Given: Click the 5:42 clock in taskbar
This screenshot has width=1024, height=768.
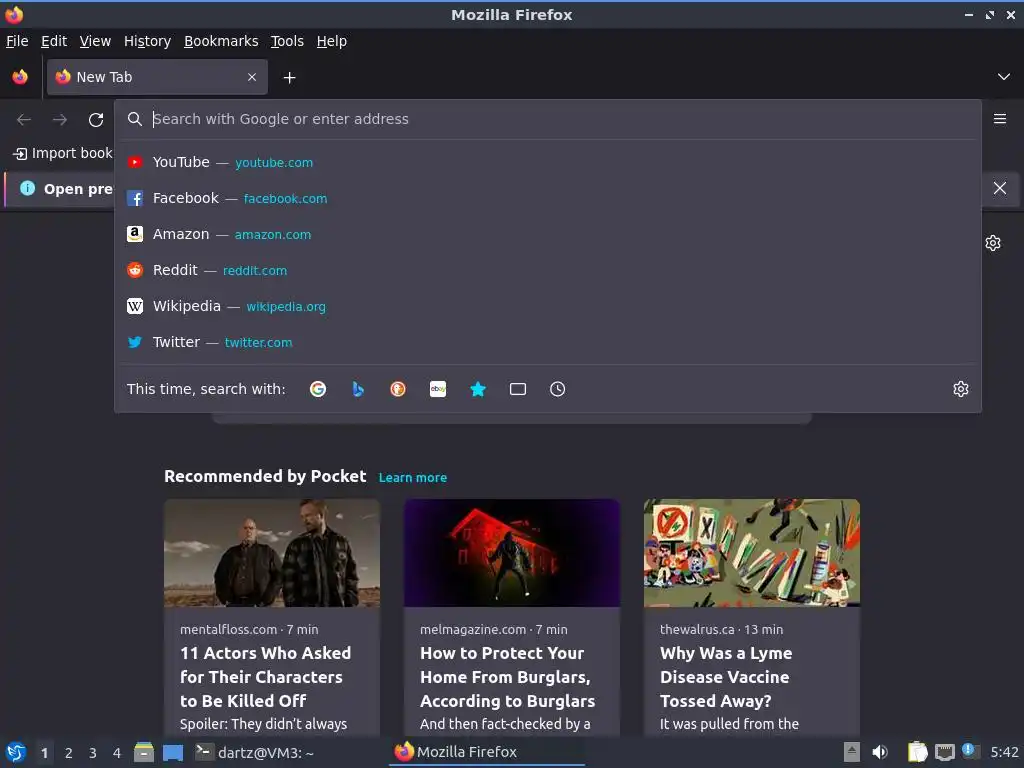Looking at the screenshot, I should click(x=1004, y=752).
